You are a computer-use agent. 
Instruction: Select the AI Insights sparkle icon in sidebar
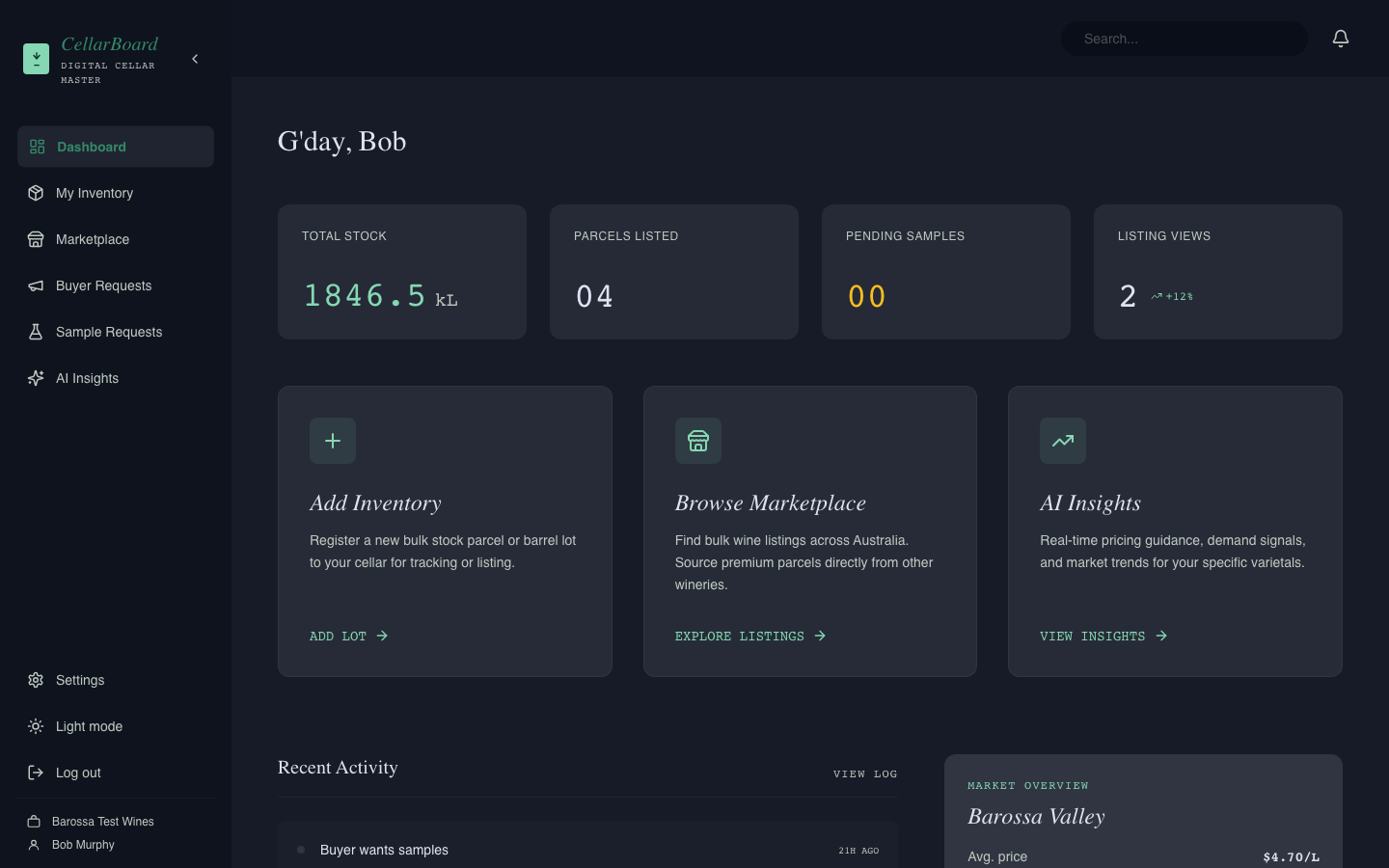pos(36,378)
